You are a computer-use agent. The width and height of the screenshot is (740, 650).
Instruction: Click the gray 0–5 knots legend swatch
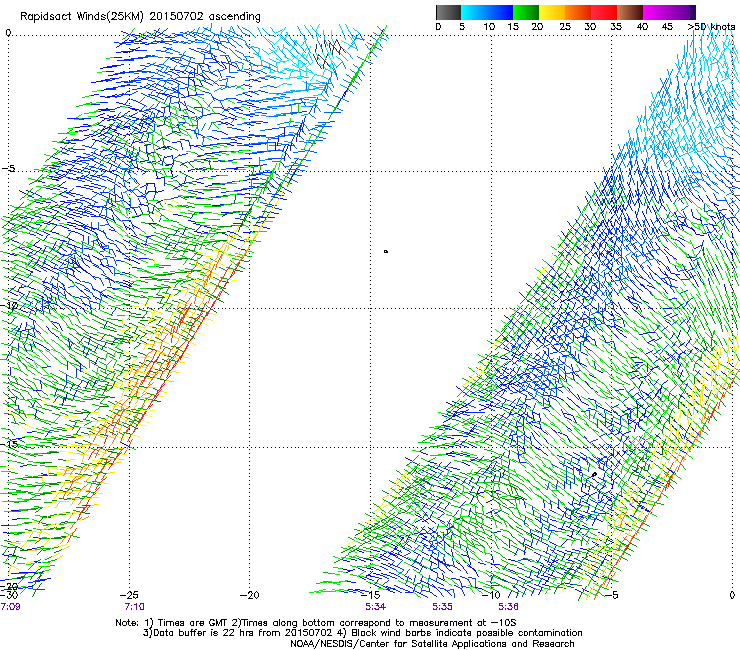448,12
